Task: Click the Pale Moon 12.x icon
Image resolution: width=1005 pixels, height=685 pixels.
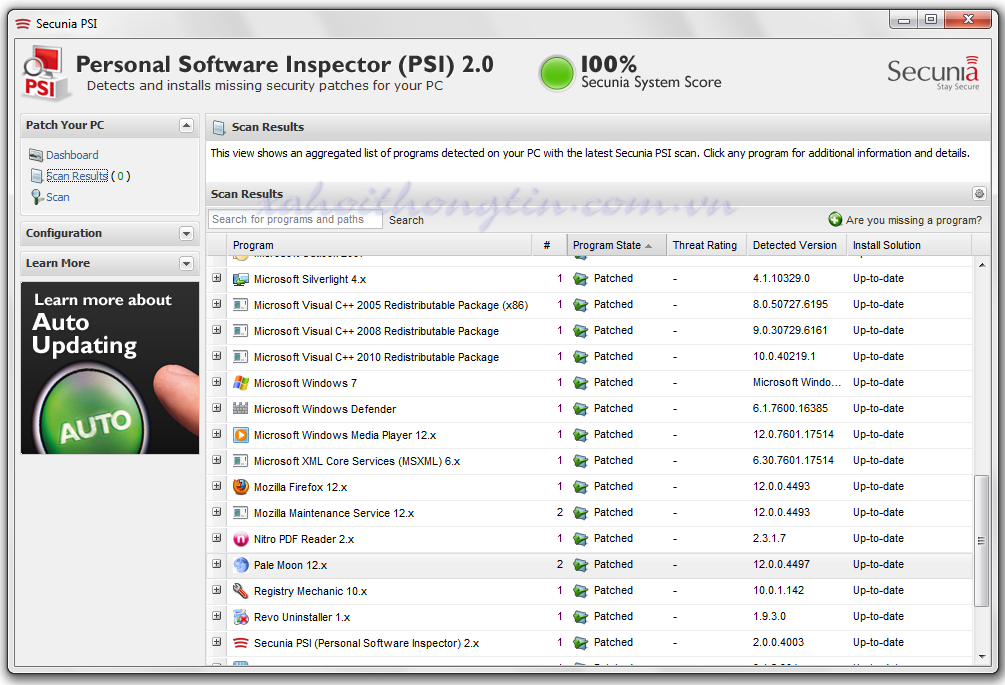Action: (x=240, y=565)
